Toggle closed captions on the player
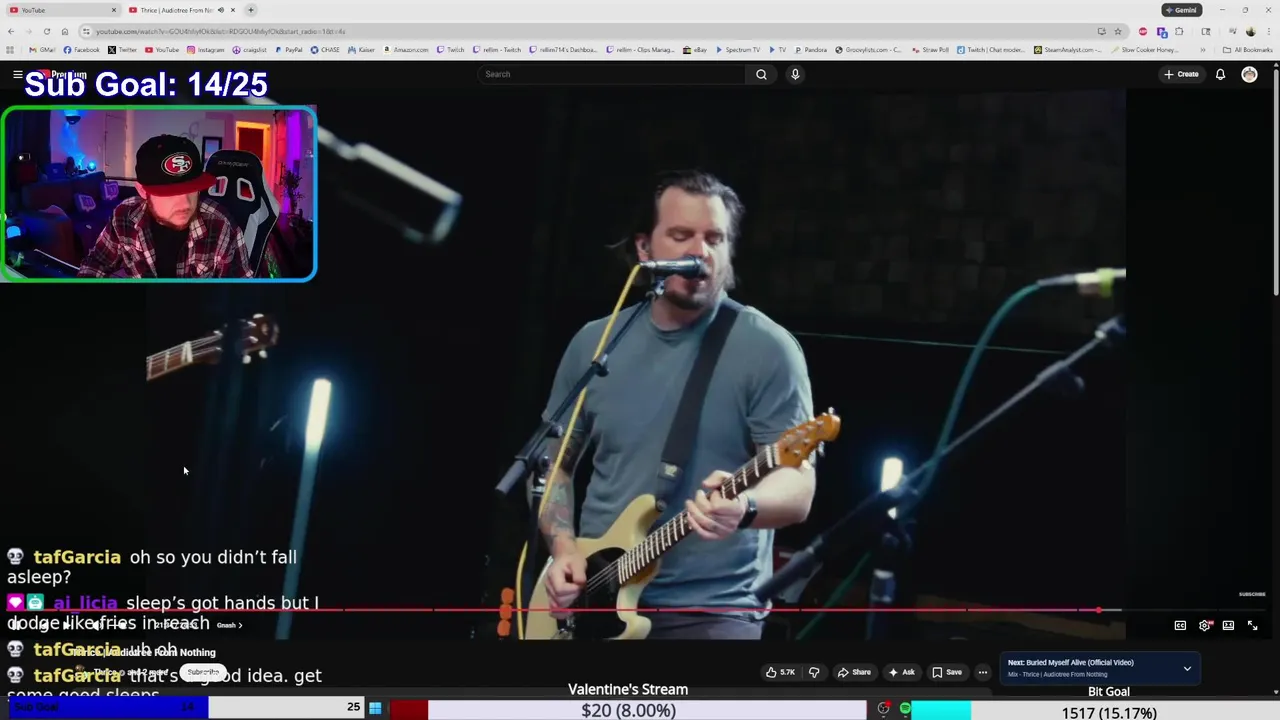Viewport: 1280px width, 720px height. point(1180,625)
